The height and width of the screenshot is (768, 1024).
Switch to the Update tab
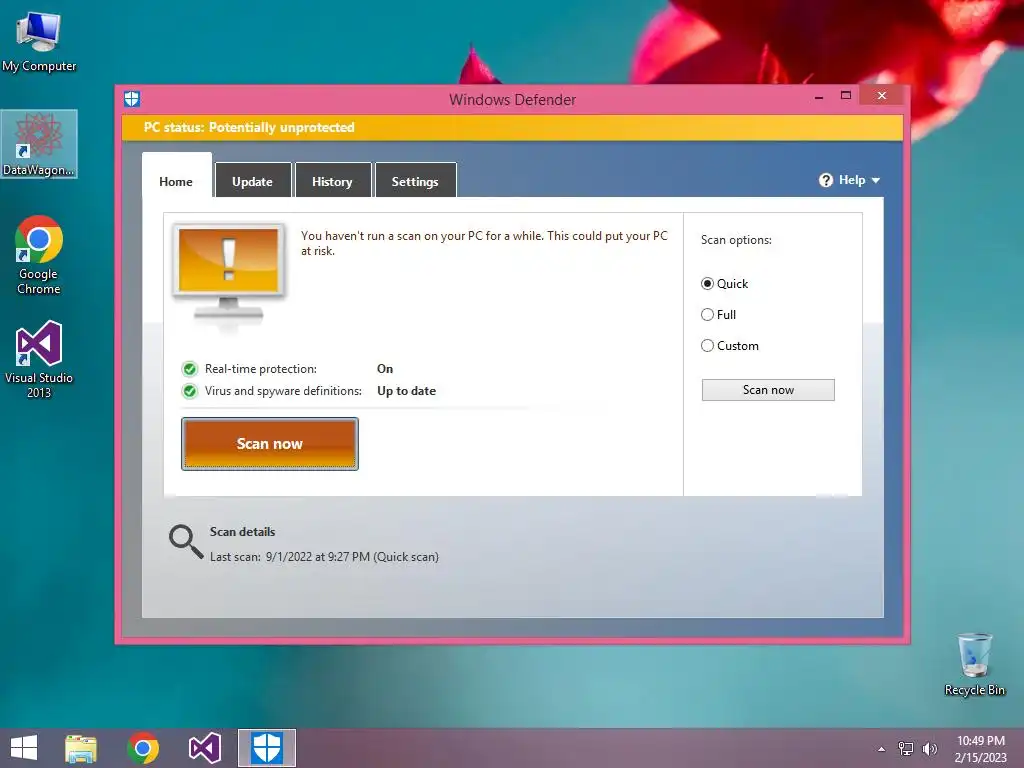coord(253,181)
